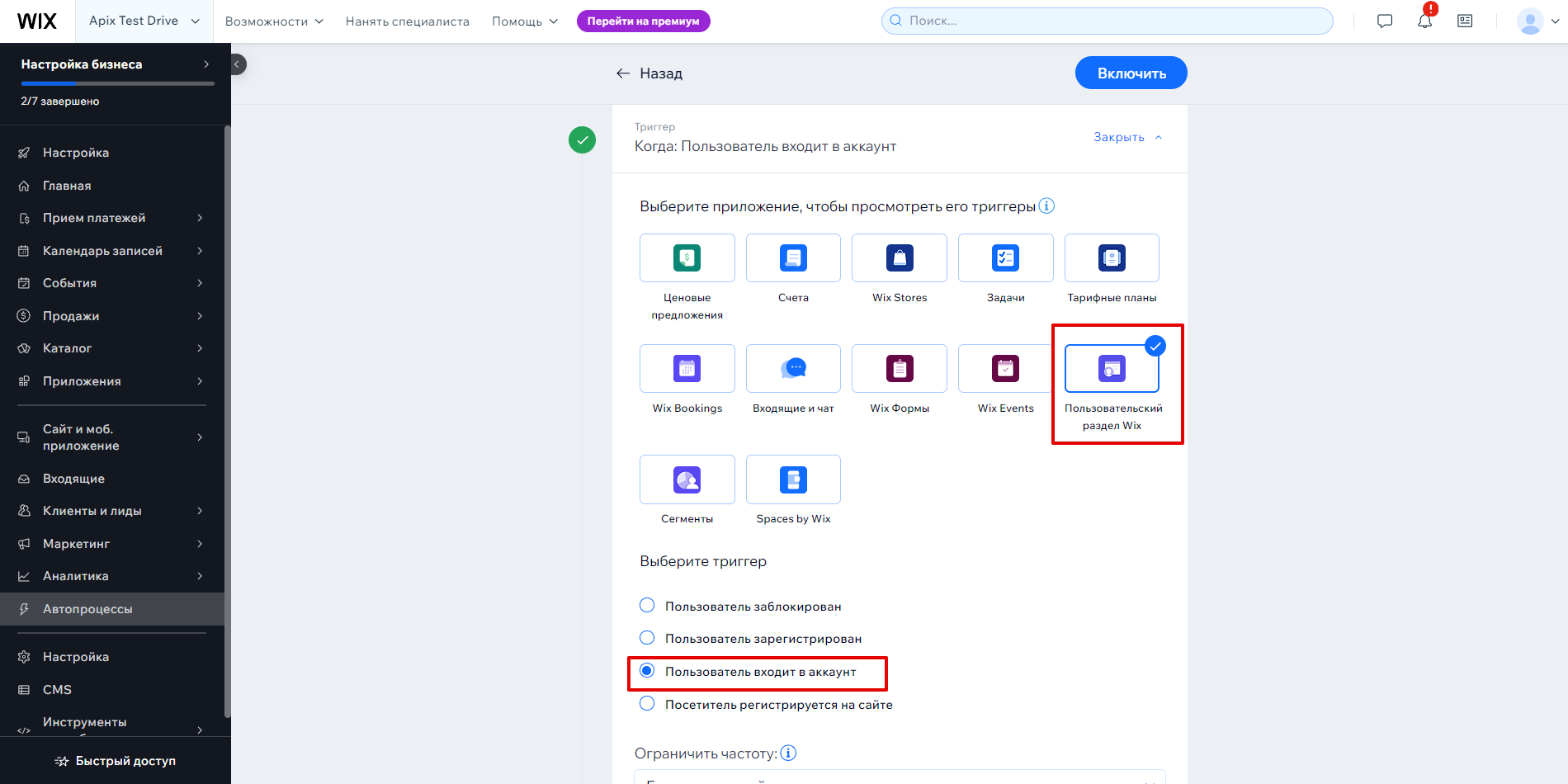Expand the Возможности menu

[274, 21]
